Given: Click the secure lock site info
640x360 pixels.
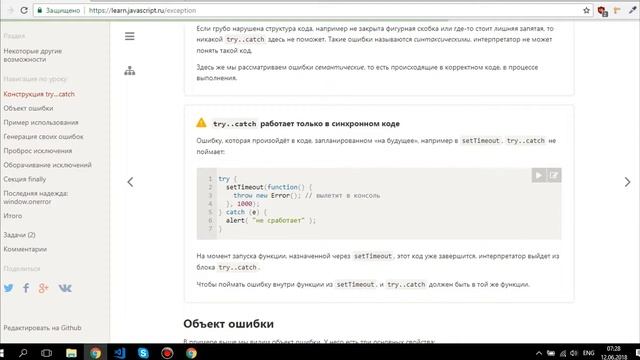Looking at the screenshot, I should [x=59, y=10].
